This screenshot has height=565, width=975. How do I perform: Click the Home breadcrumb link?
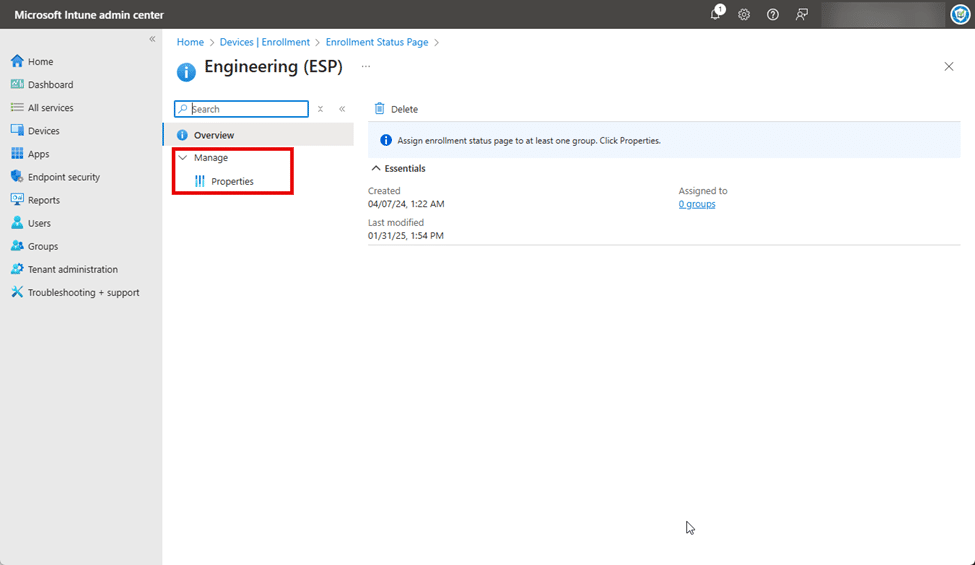point(190,42)
